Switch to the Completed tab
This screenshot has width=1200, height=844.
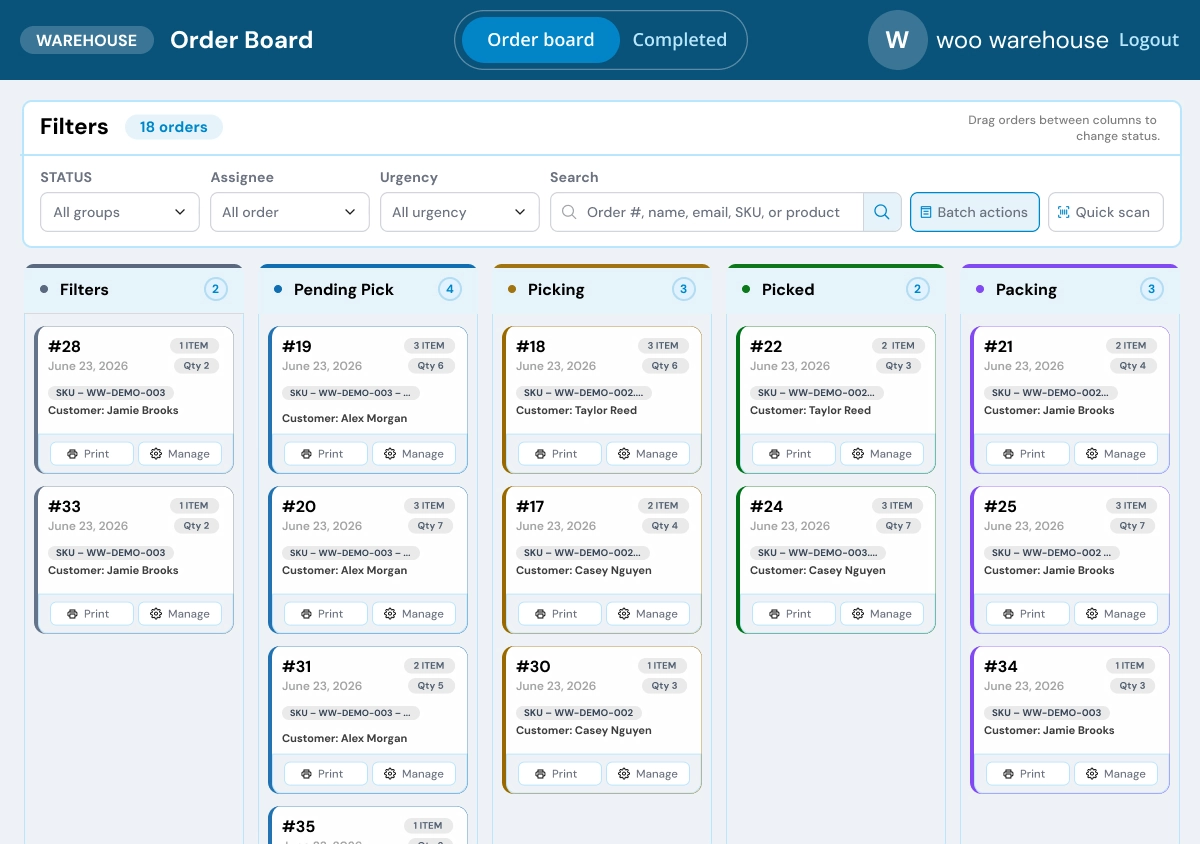tap(680, 40)
